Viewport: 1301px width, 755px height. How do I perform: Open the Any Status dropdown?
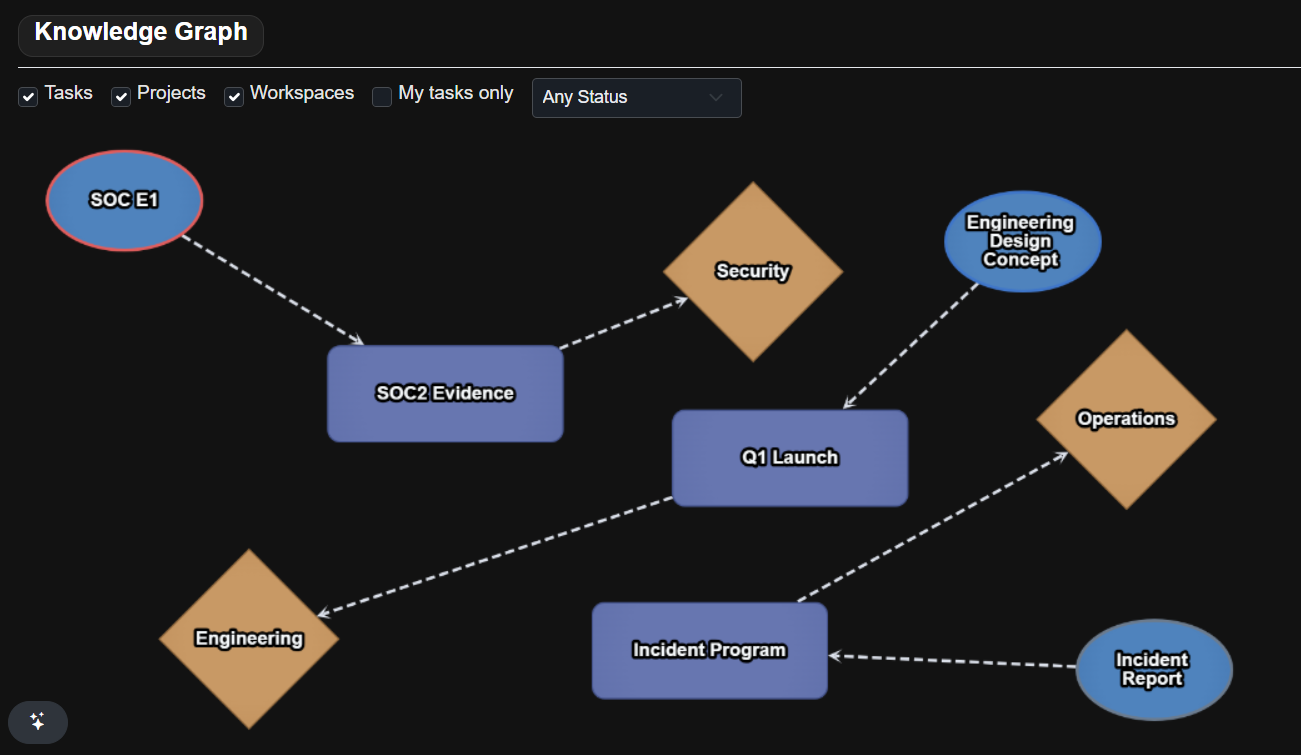tap(636, 97)
